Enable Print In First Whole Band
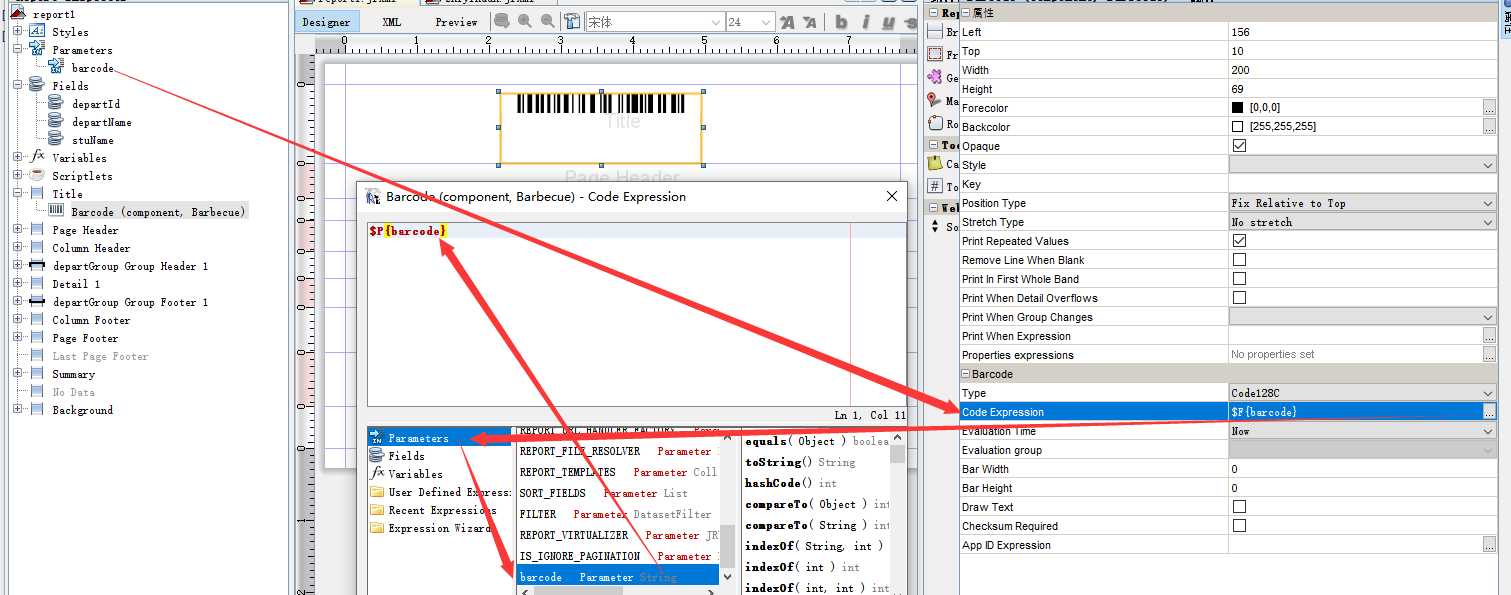Viewport: 1511px width, 595px height. pos(1240,279)
